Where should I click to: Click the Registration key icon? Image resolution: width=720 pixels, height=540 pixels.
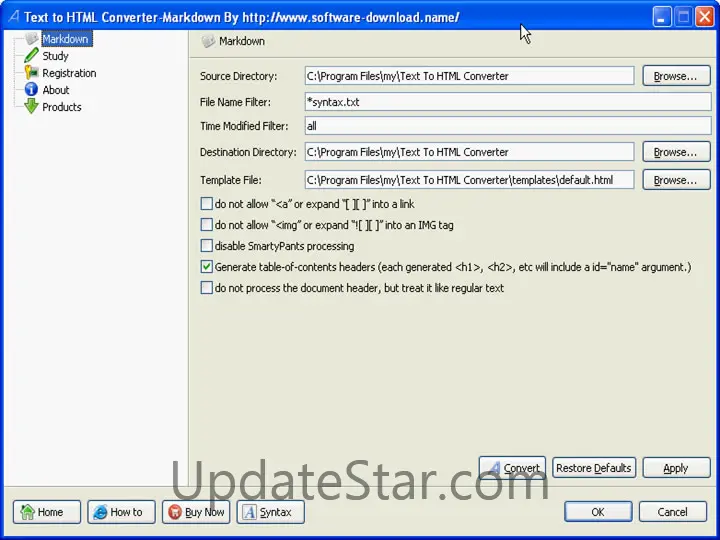coord(31,73)
